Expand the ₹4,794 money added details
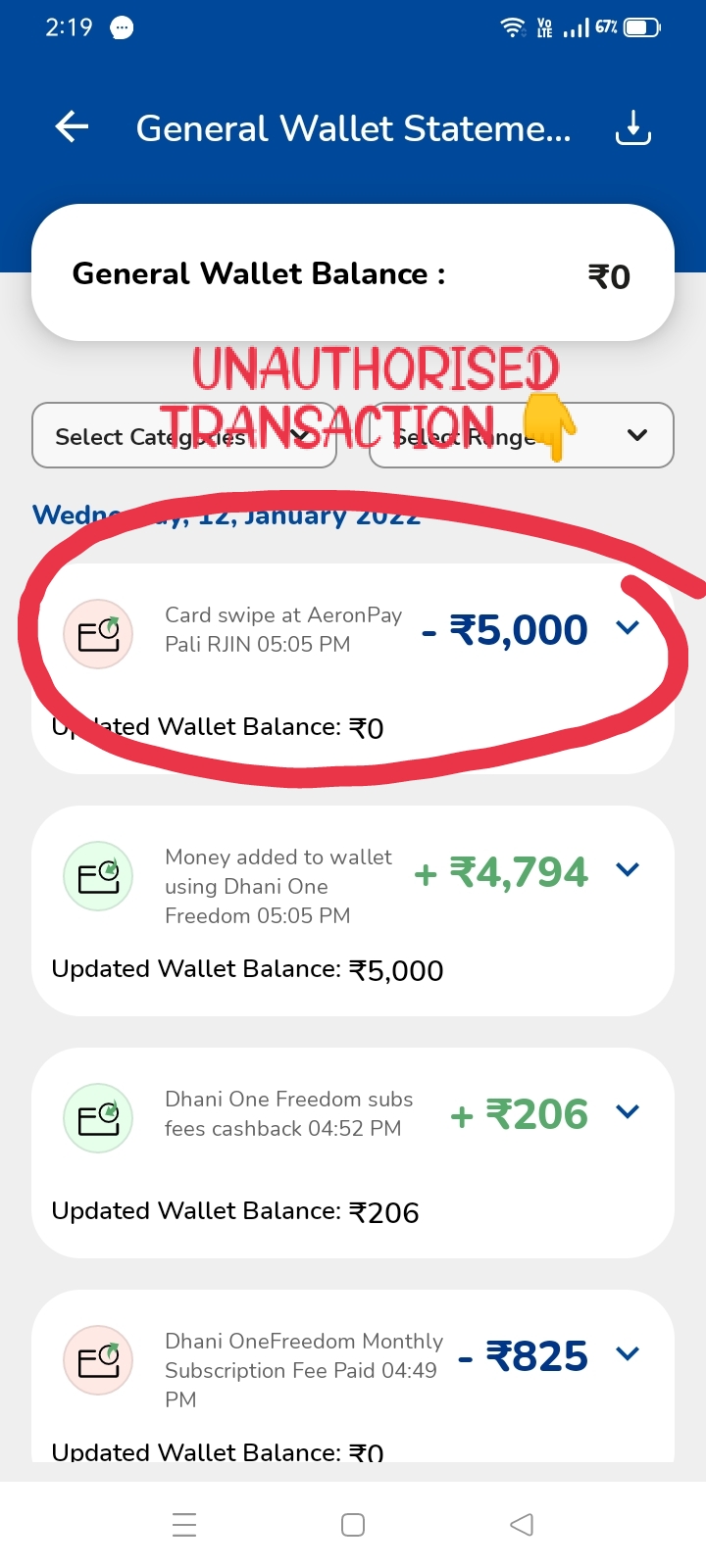706x1568 pixels. point(628,869)
